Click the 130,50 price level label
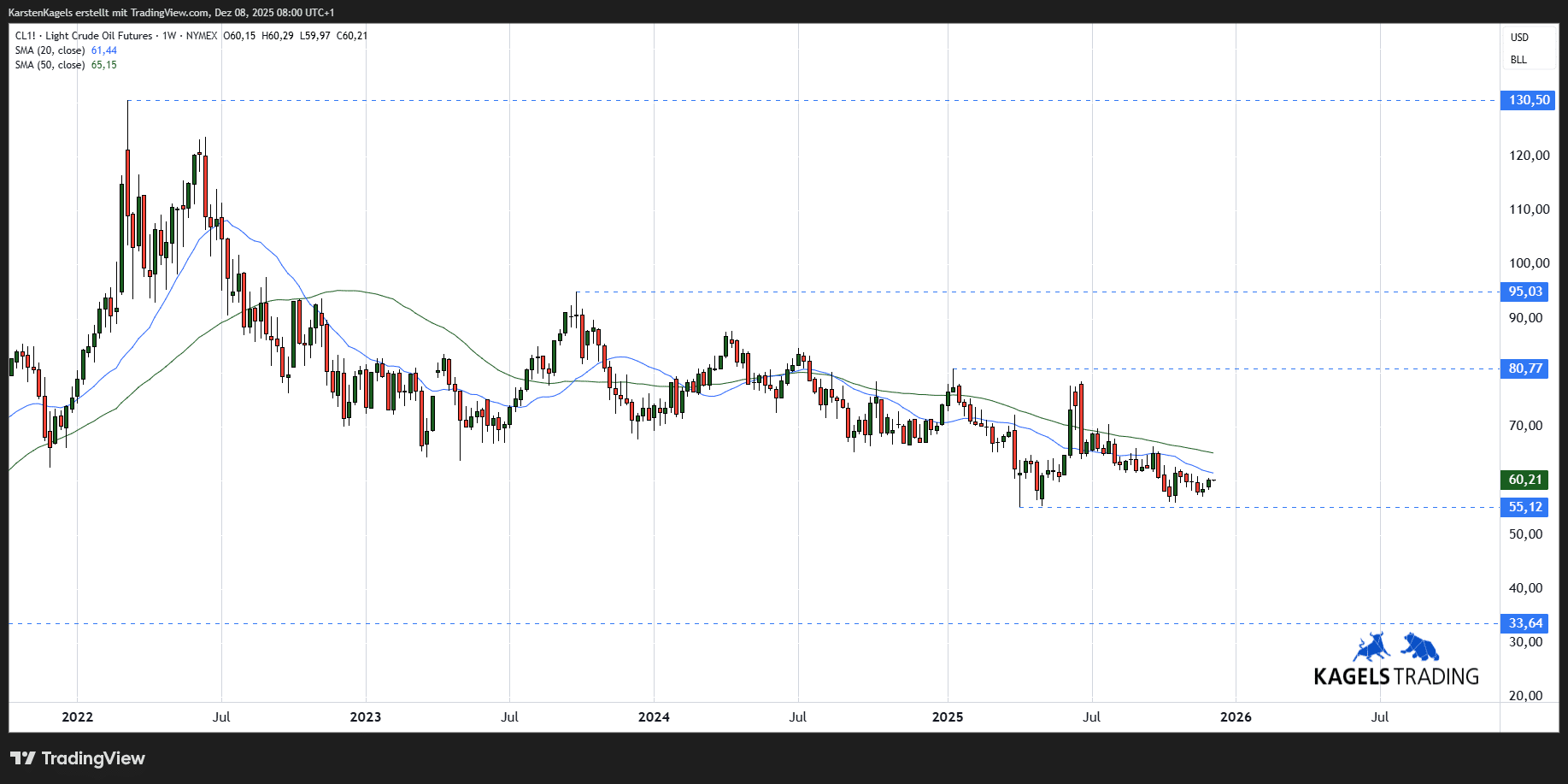Viewport: 1568px width, 784px height. (1528, 100)
